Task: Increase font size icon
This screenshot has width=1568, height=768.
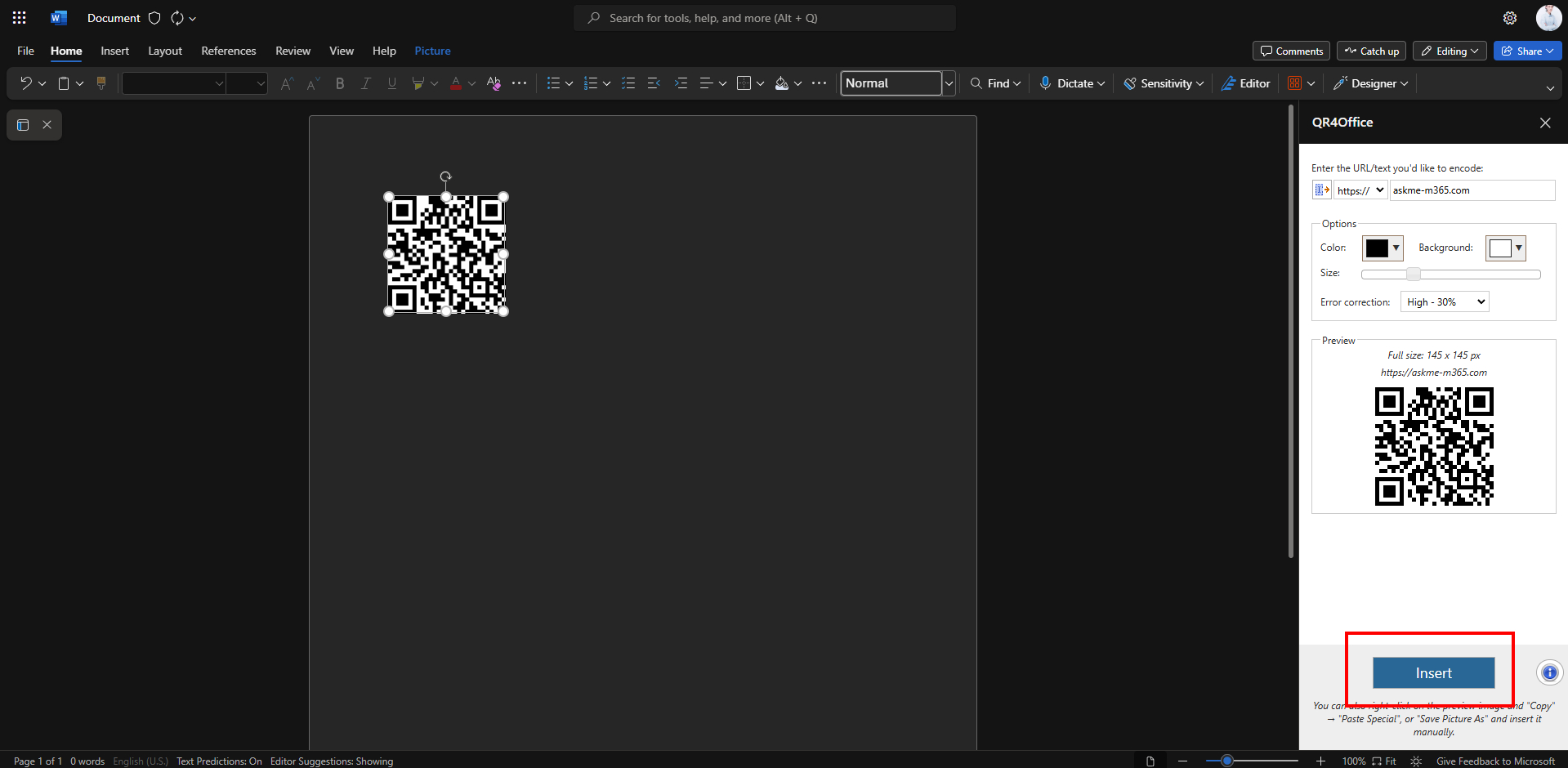Action: click(287, 83)
